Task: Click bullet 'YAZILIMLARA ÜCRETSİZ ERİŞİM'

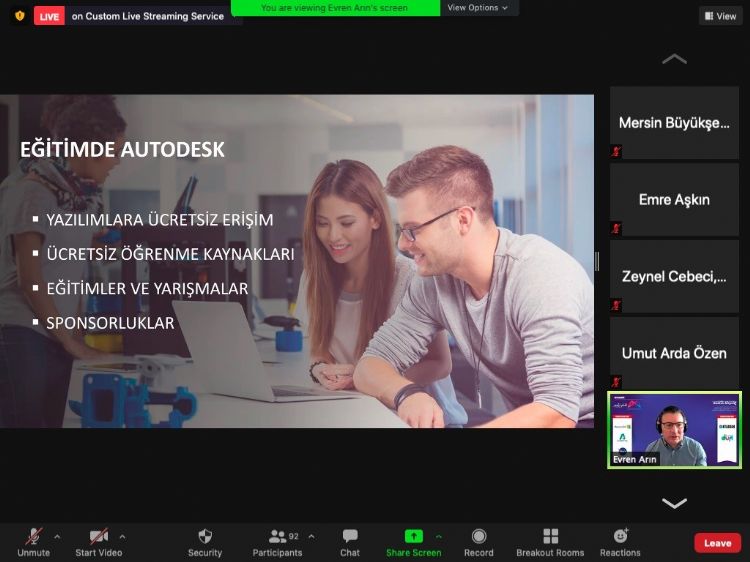Action: 160,220
